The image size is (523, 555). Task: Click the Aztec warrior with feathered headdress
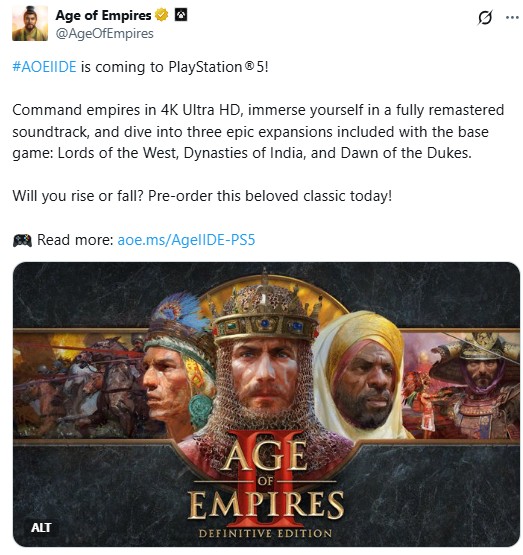pyautogui.click(x=177, y=365)
